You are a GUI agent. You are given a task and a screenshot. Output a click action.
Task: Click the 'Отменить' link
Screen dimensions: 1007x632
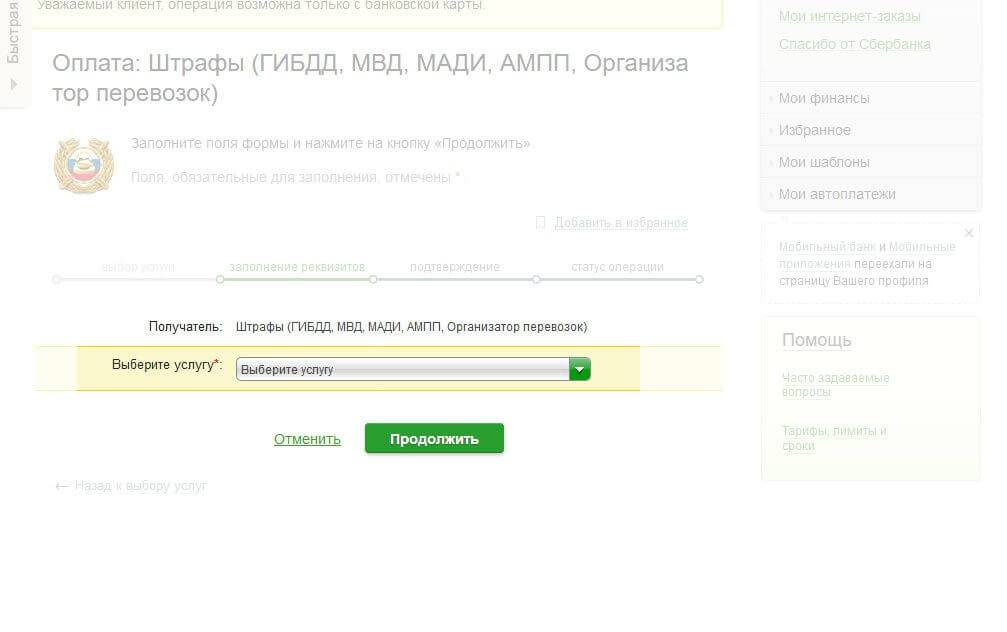[x=307, y=439]
